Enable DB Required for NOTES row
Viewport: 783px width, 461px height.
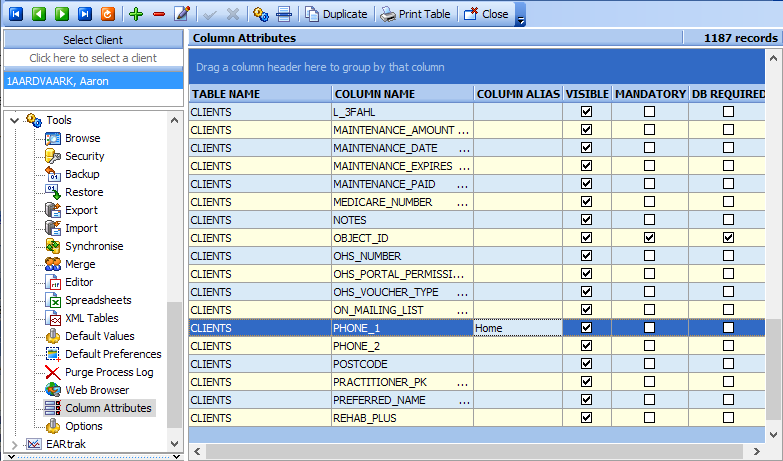728,219
